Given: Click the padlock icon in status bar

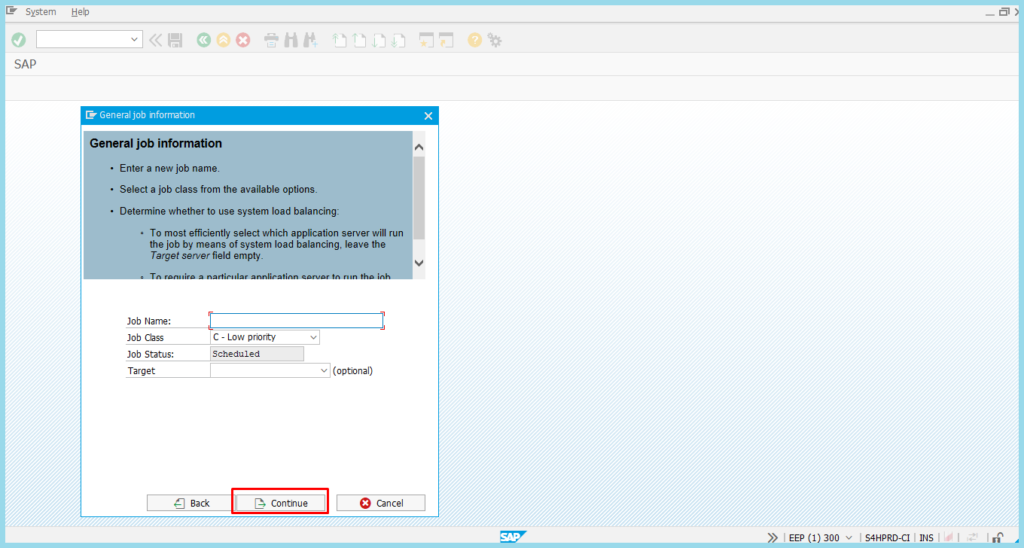Looking at the screenshot, I should coord(997,538).
